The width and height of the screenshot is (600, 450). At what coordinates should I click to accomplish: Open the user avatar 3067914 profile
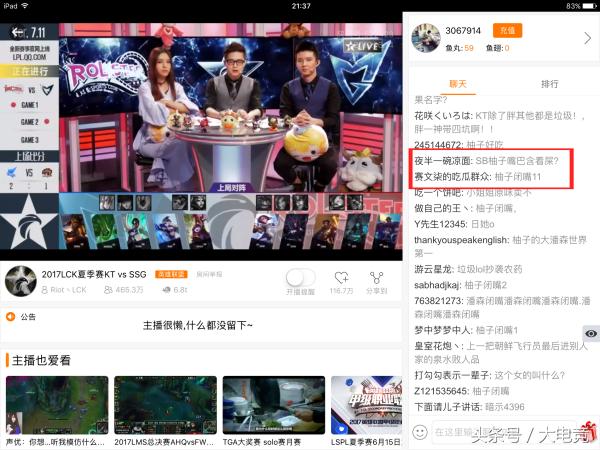[426, 38]
